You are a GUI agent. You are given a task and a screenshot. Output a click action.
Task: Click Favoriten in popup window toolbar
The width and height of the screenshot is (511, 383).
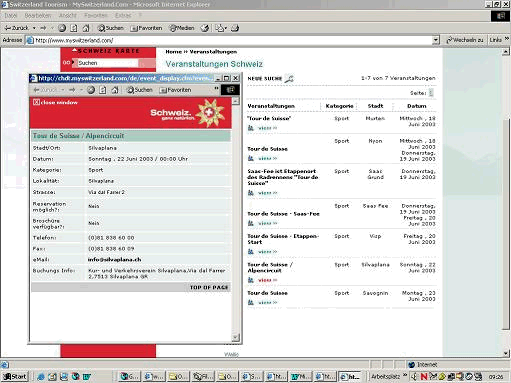[x=176, y=90]
